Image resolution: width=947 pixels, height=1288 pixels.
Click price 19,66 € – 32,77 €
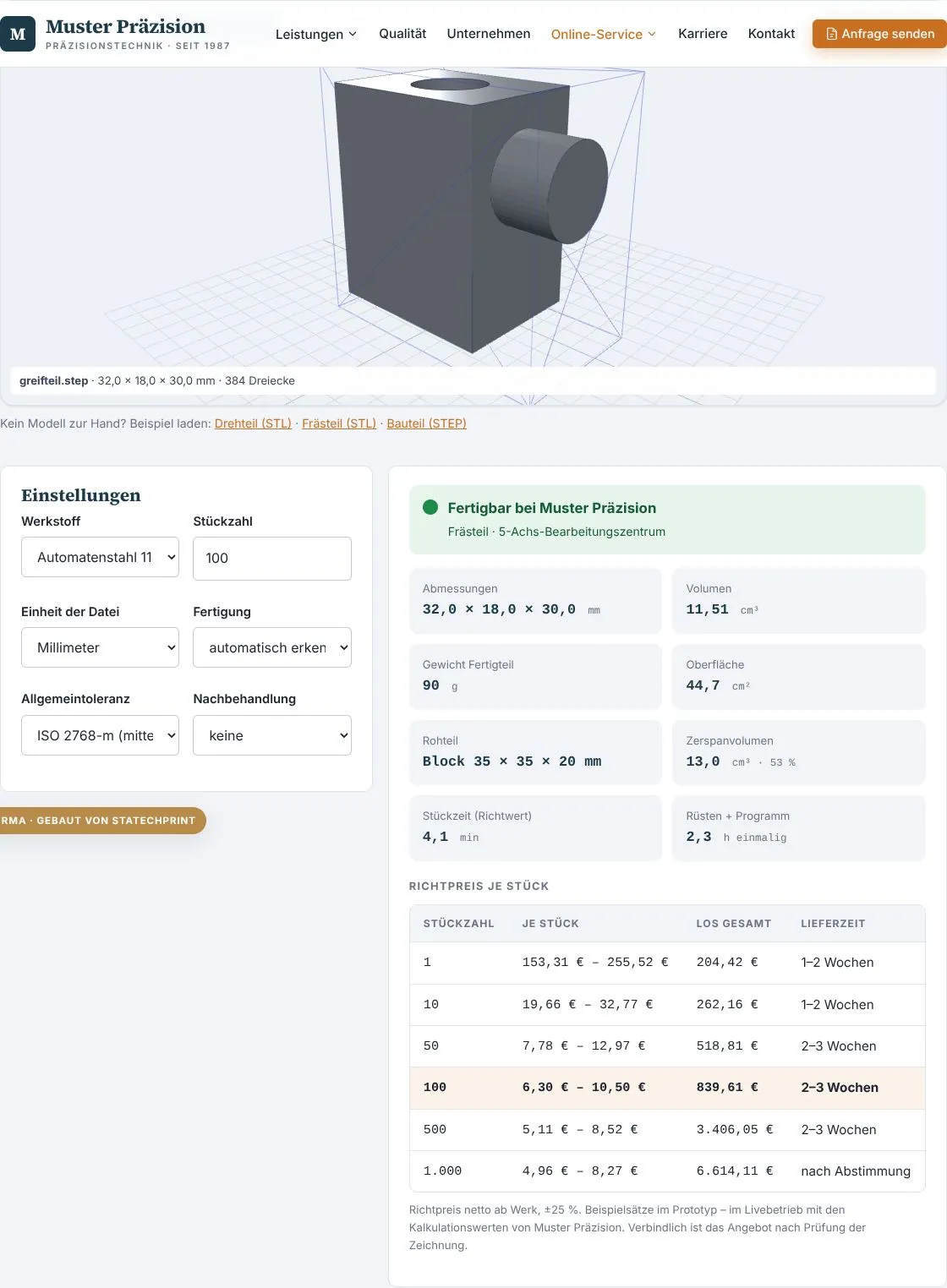(588, 1004)
